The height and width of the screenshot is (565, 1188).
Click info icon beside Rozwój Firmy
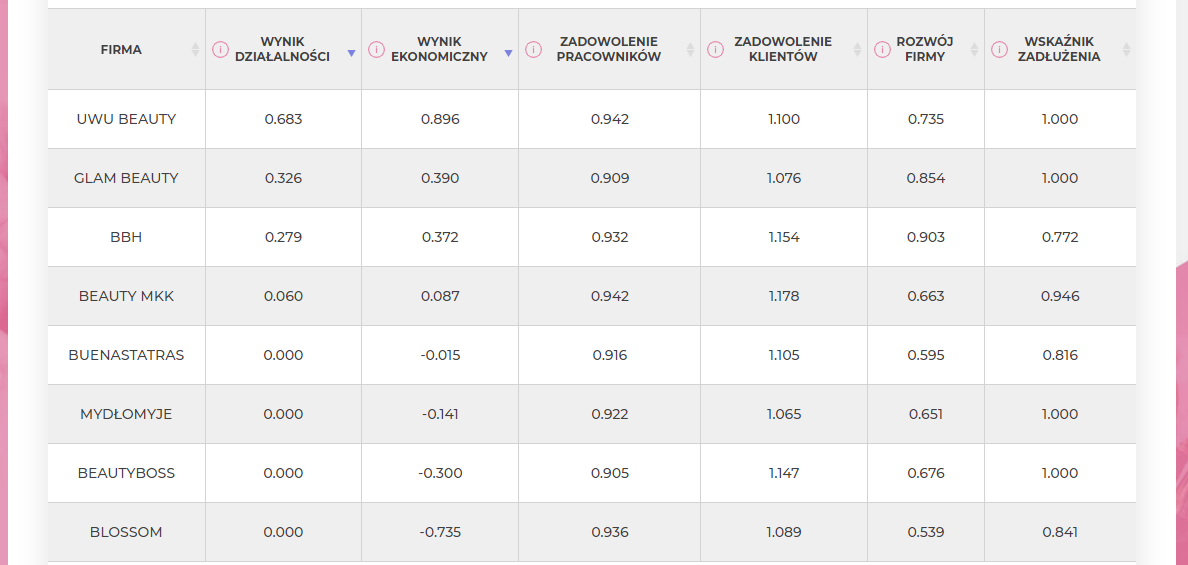(882, 50)
